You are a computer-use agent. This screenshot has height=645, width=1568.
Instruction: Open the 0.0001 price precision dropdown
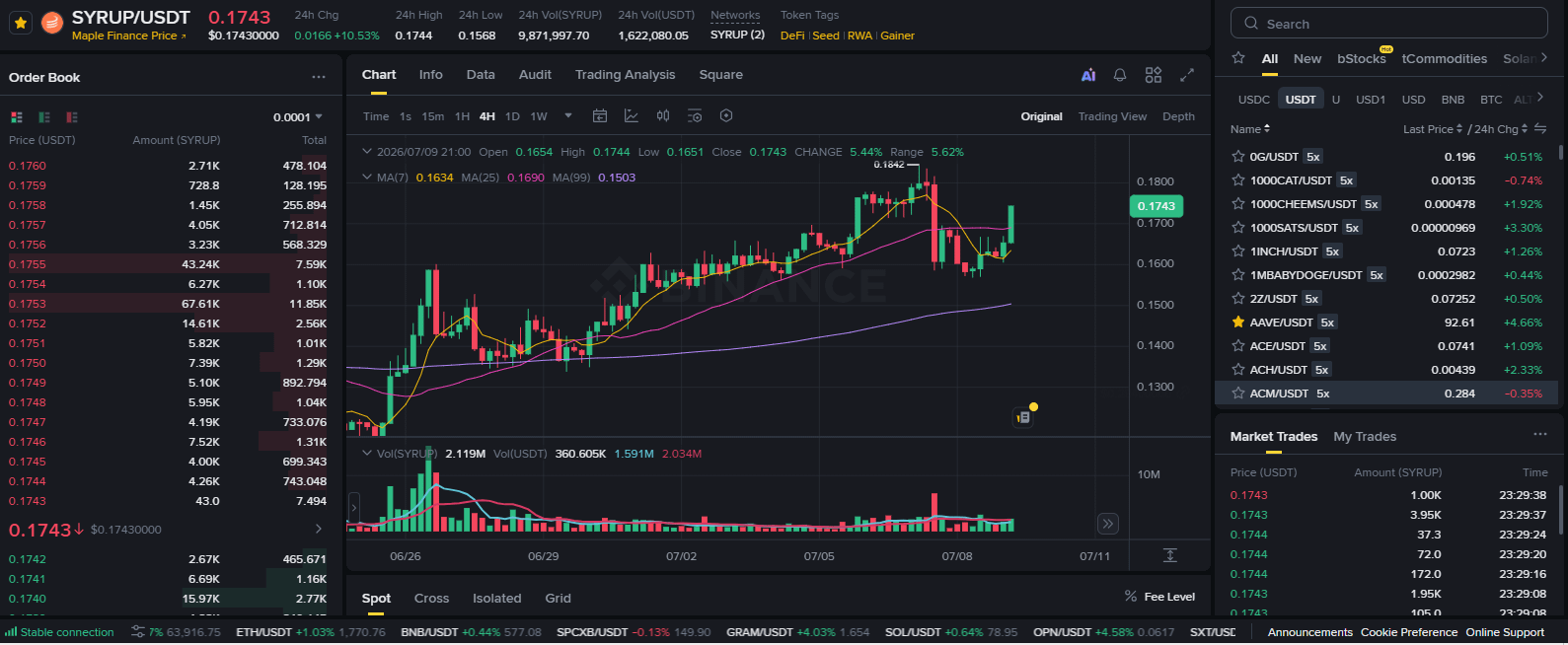[x=298, y=117]
